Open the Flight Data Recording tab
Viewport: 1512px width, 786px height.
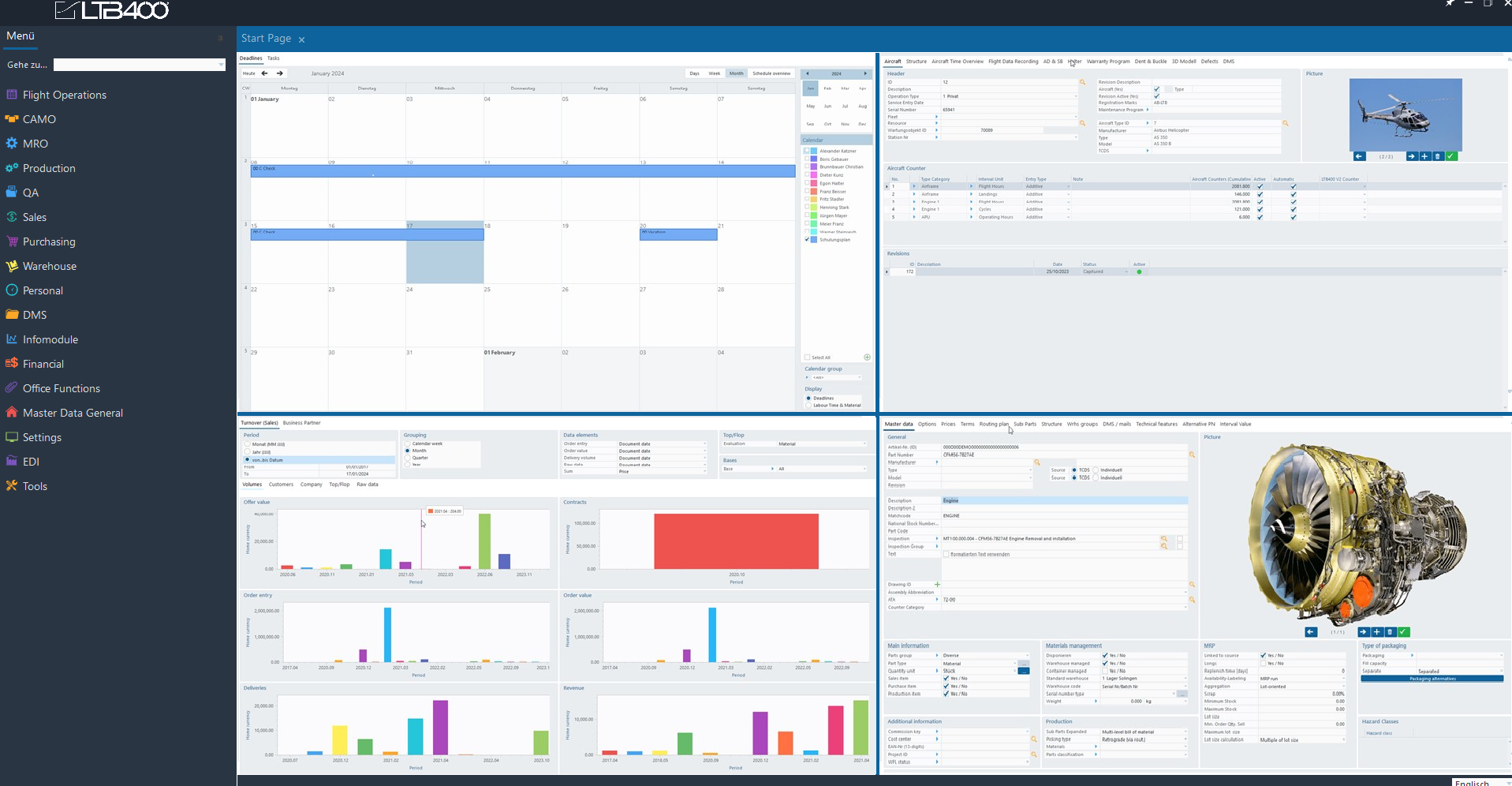tap(1013, 62)
